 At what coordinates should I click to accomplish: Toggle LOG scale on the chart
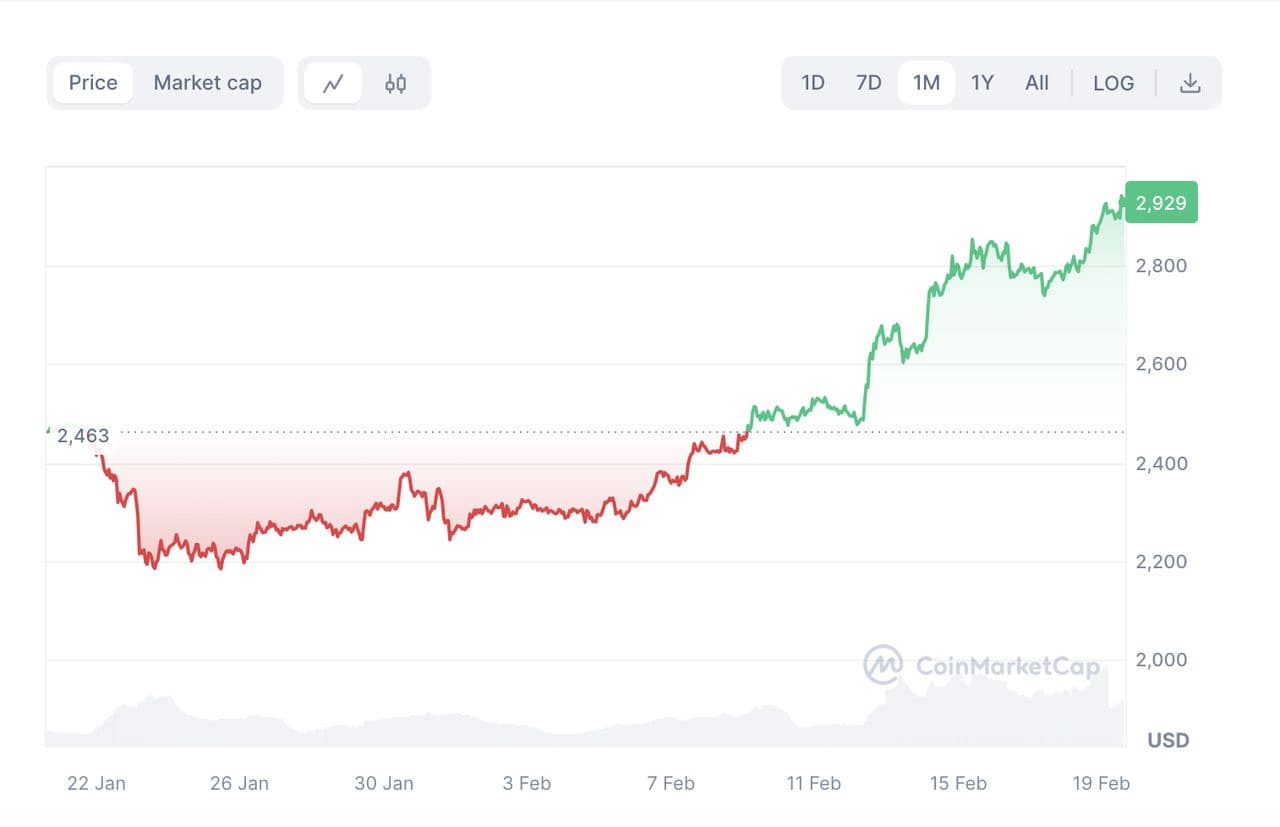(x=1113, y=83)
